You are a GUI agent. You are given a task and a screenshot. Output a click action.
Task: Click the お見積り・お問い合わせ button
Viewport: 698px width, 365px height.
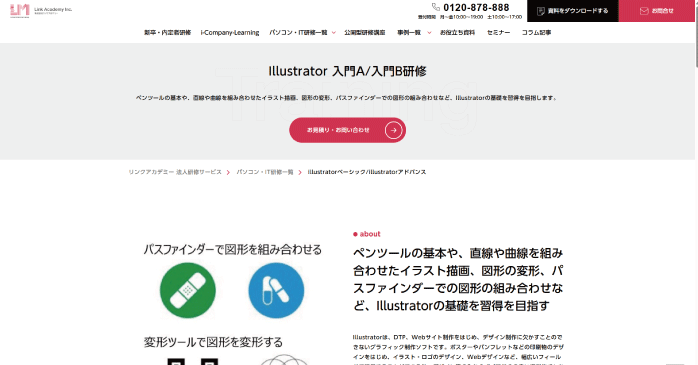[x=348, y=130]
